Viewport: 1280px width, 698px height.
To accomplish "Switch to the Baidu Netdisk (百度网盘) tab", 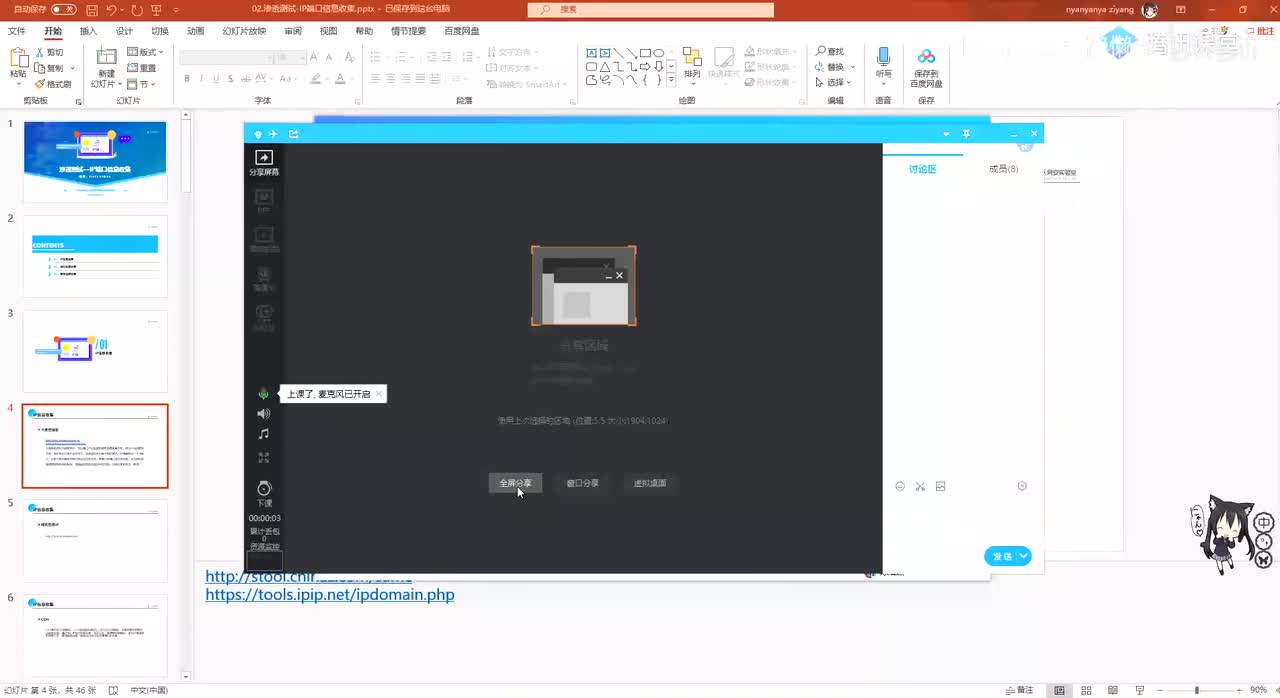I will 461,31.
